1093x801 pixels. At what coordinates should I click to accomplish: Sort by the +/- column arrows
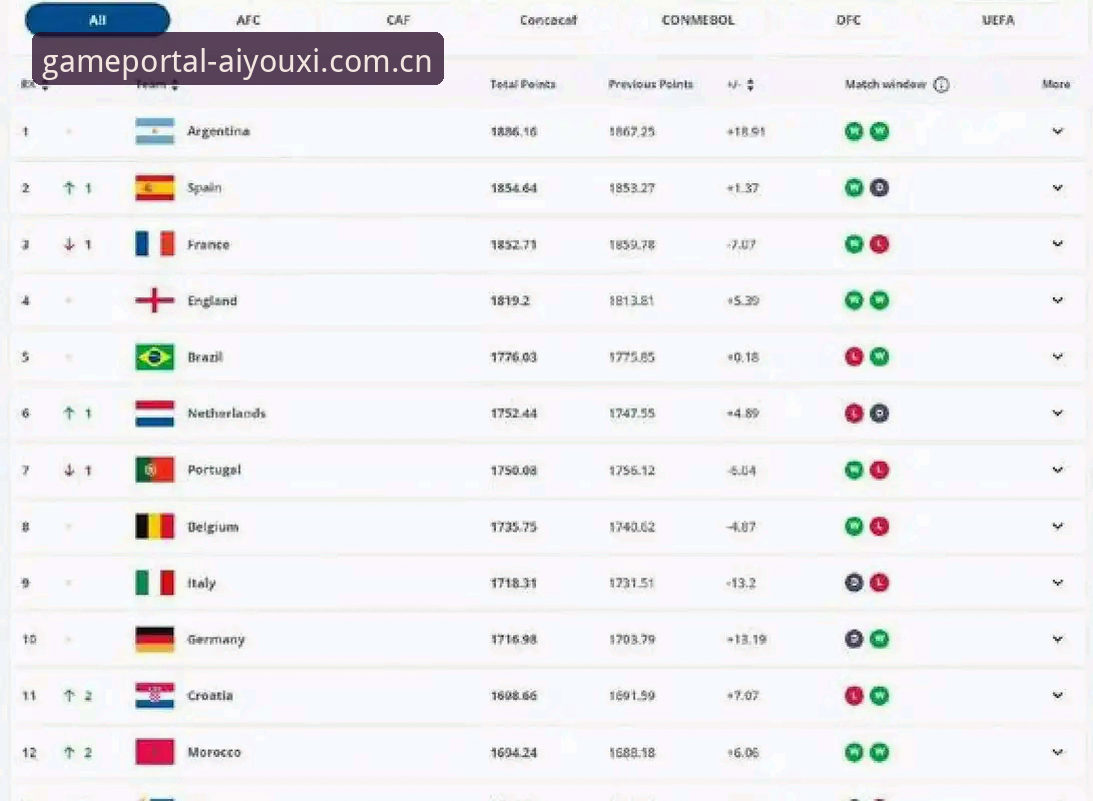point(750,84)
